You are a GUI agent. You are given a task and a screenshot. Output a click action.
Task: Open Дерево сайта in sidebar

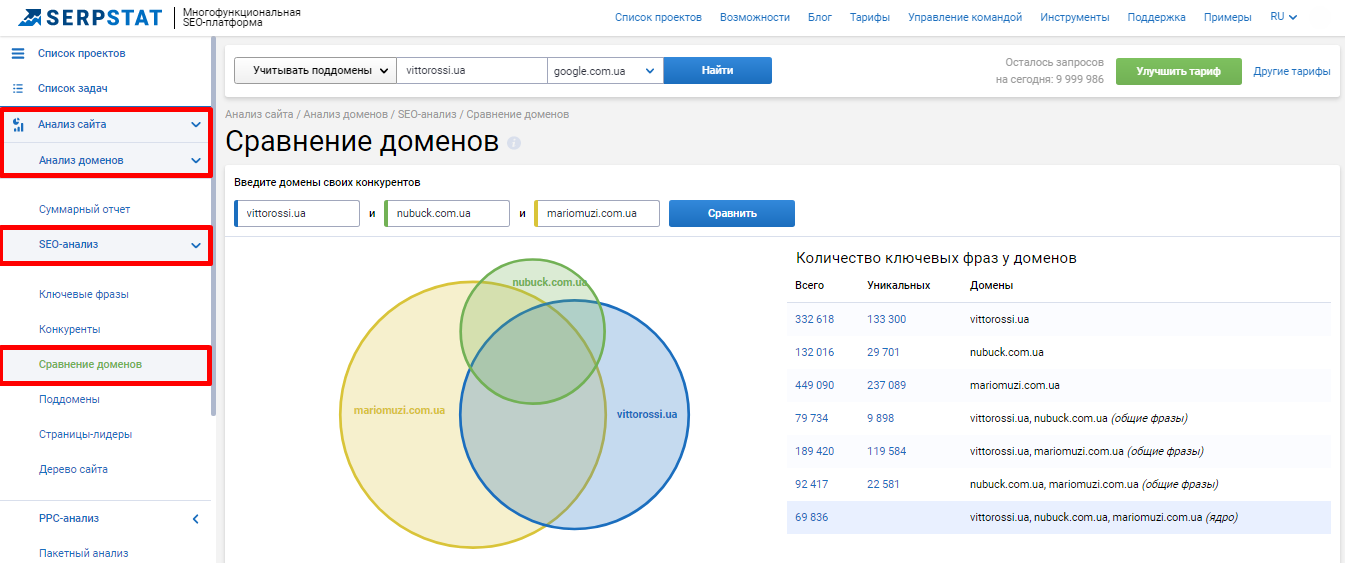pyautogui.click(x=73, y=469)
